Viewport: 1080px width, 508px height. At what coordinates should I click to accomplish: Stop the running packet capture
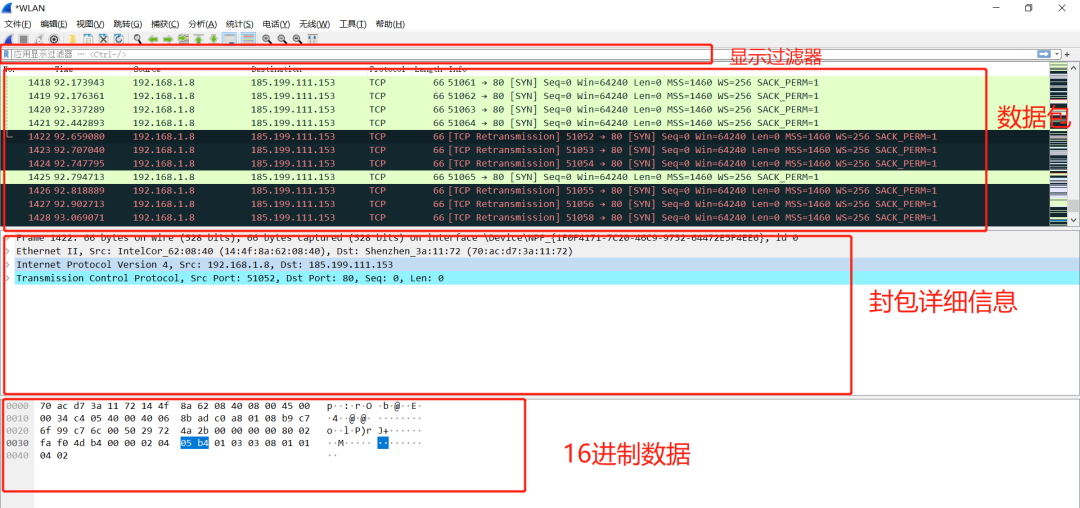(x=23, y=39)
